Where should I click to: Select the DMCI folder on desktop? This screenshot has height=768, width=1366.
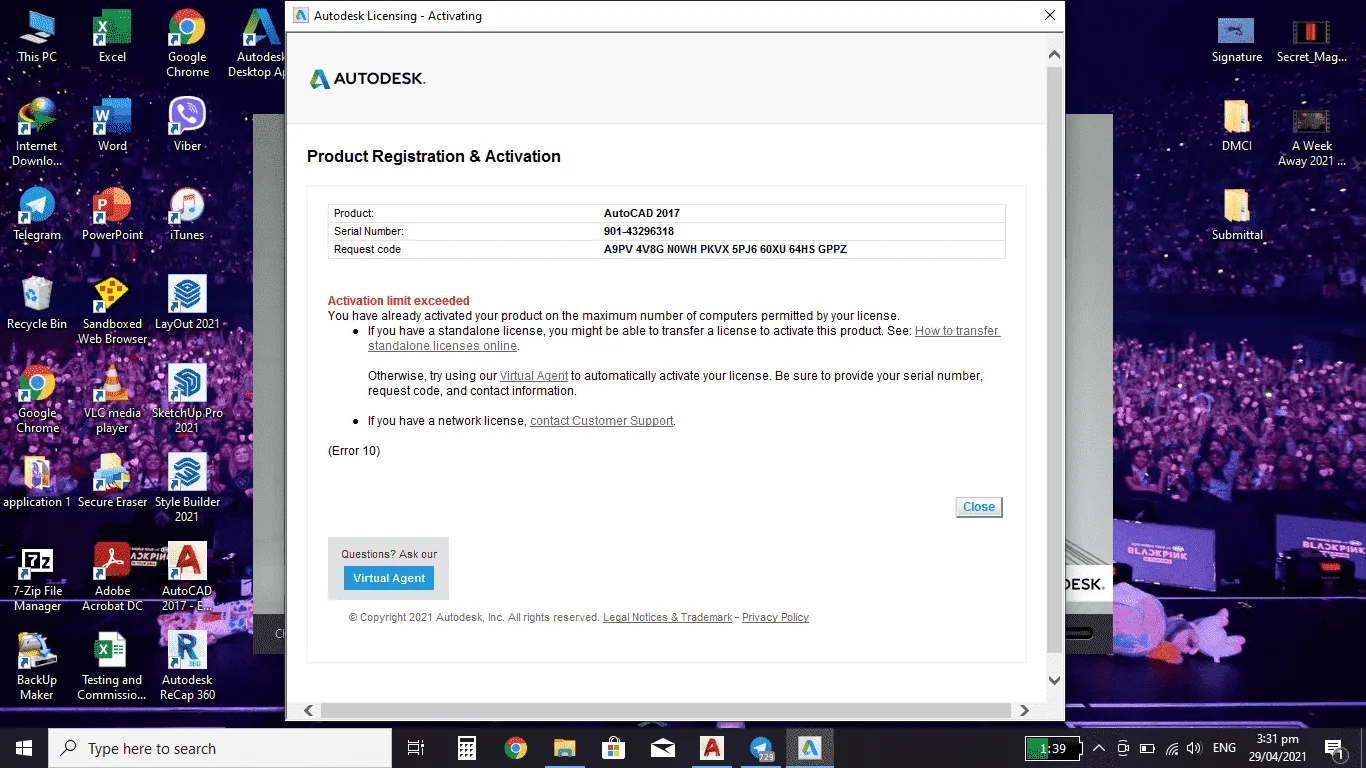pyautogui.click(x=1237, y=125)
